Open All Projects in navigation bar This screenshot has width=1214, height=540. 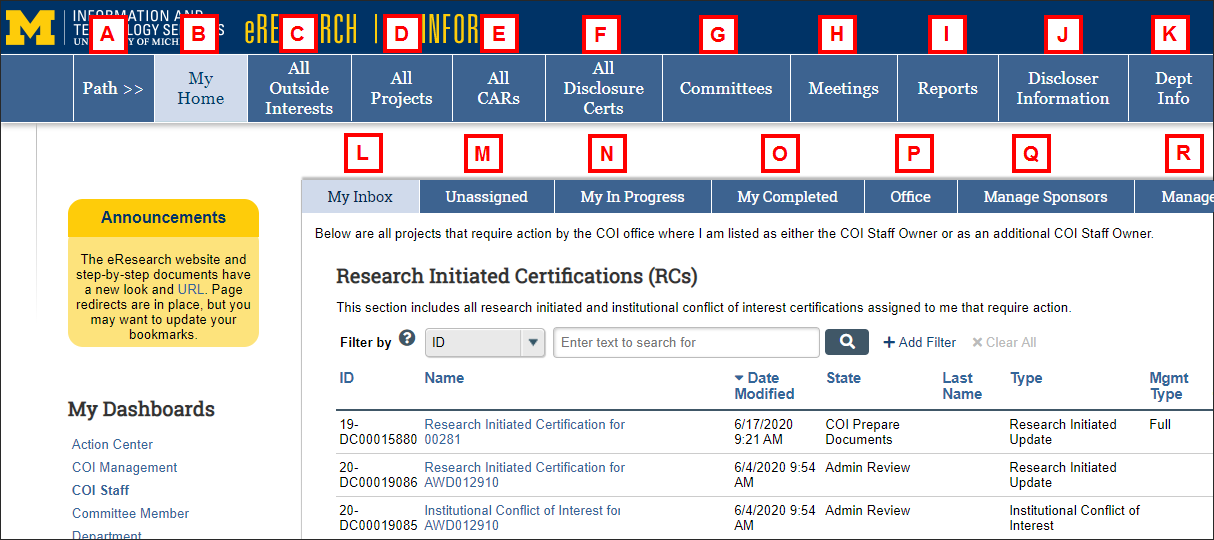coord(401,88)
